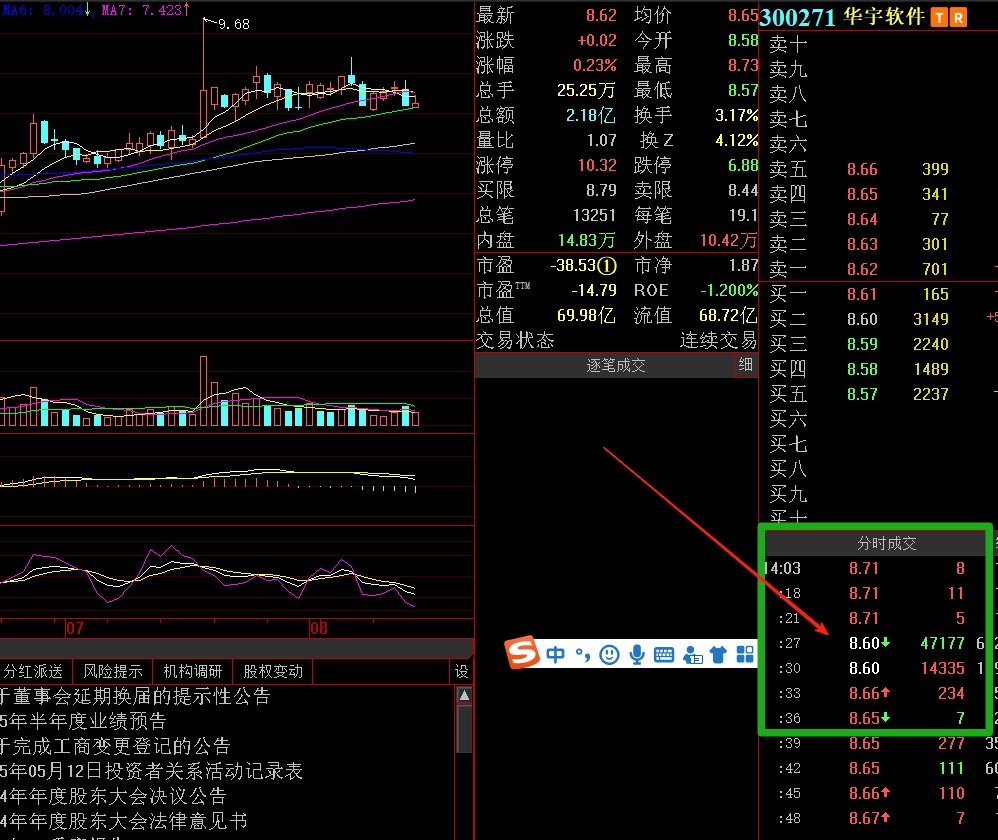Click the 总额 value 2.18亿
This screenshot has width=998, height=840.
[591, 115]
